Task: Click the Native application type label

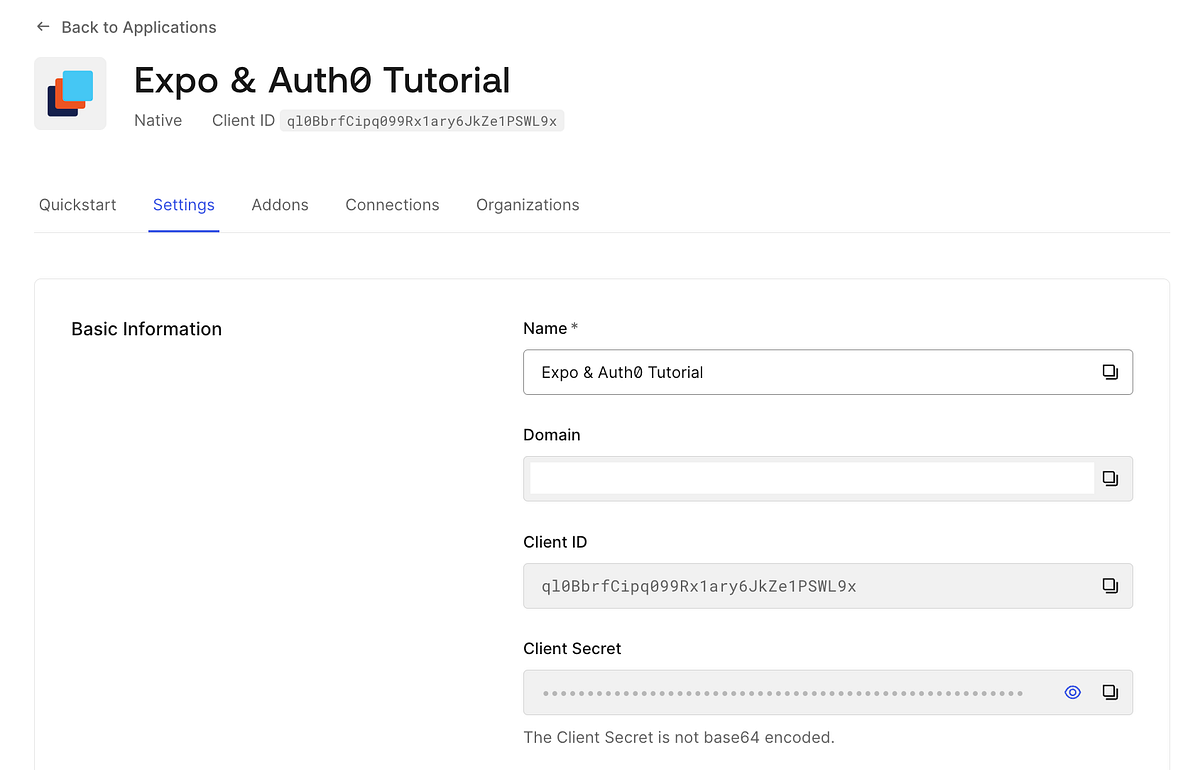Action: coord(158,120)
